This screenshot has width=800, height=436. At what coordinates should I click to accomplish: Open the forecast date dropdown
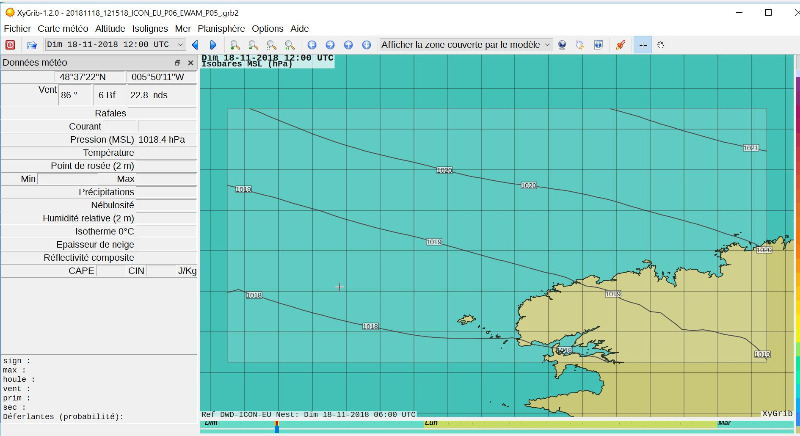(x=115, y=44)
